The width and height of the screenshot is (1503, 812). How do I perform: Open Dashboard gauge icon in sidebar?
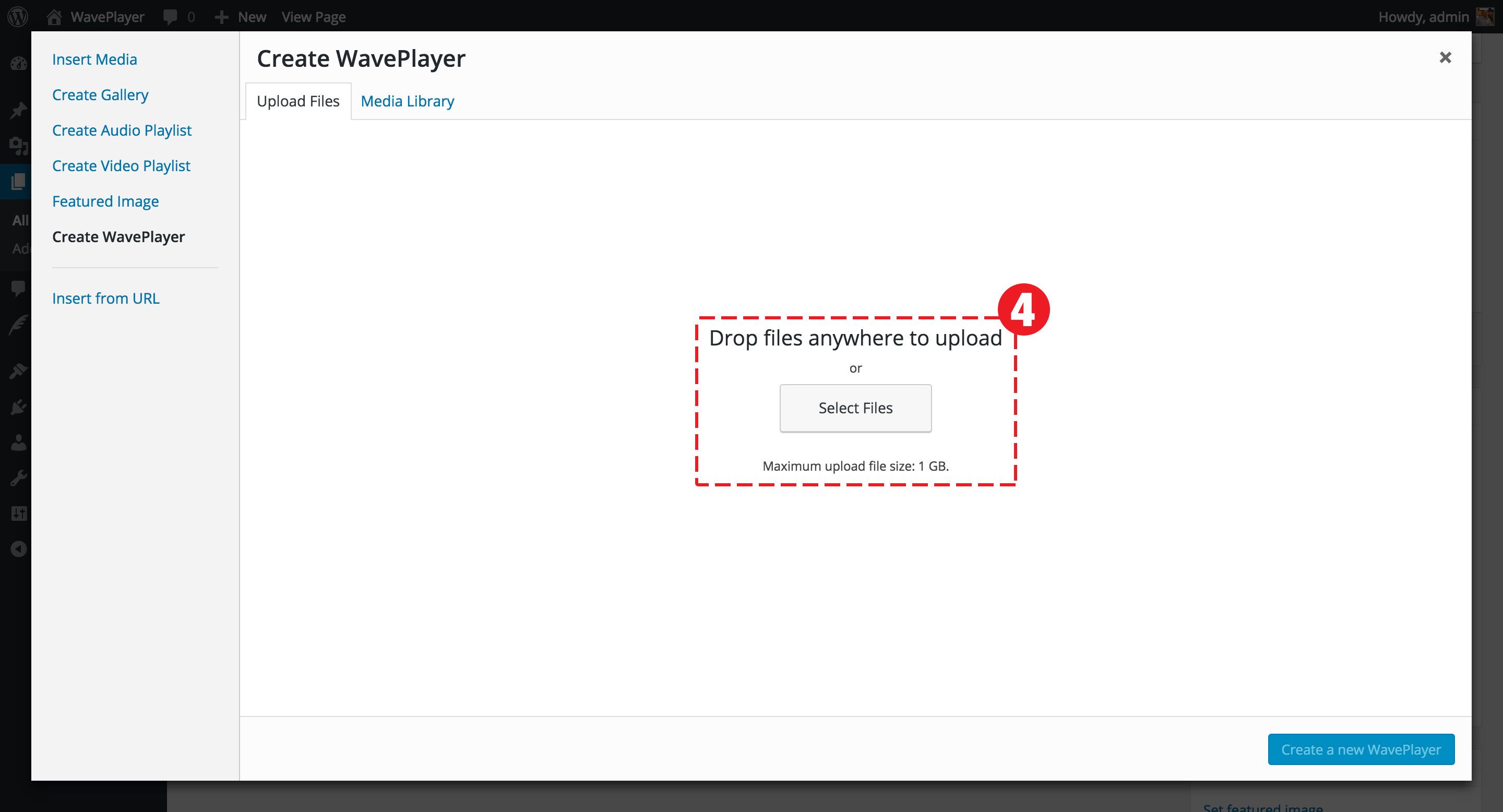19,64
